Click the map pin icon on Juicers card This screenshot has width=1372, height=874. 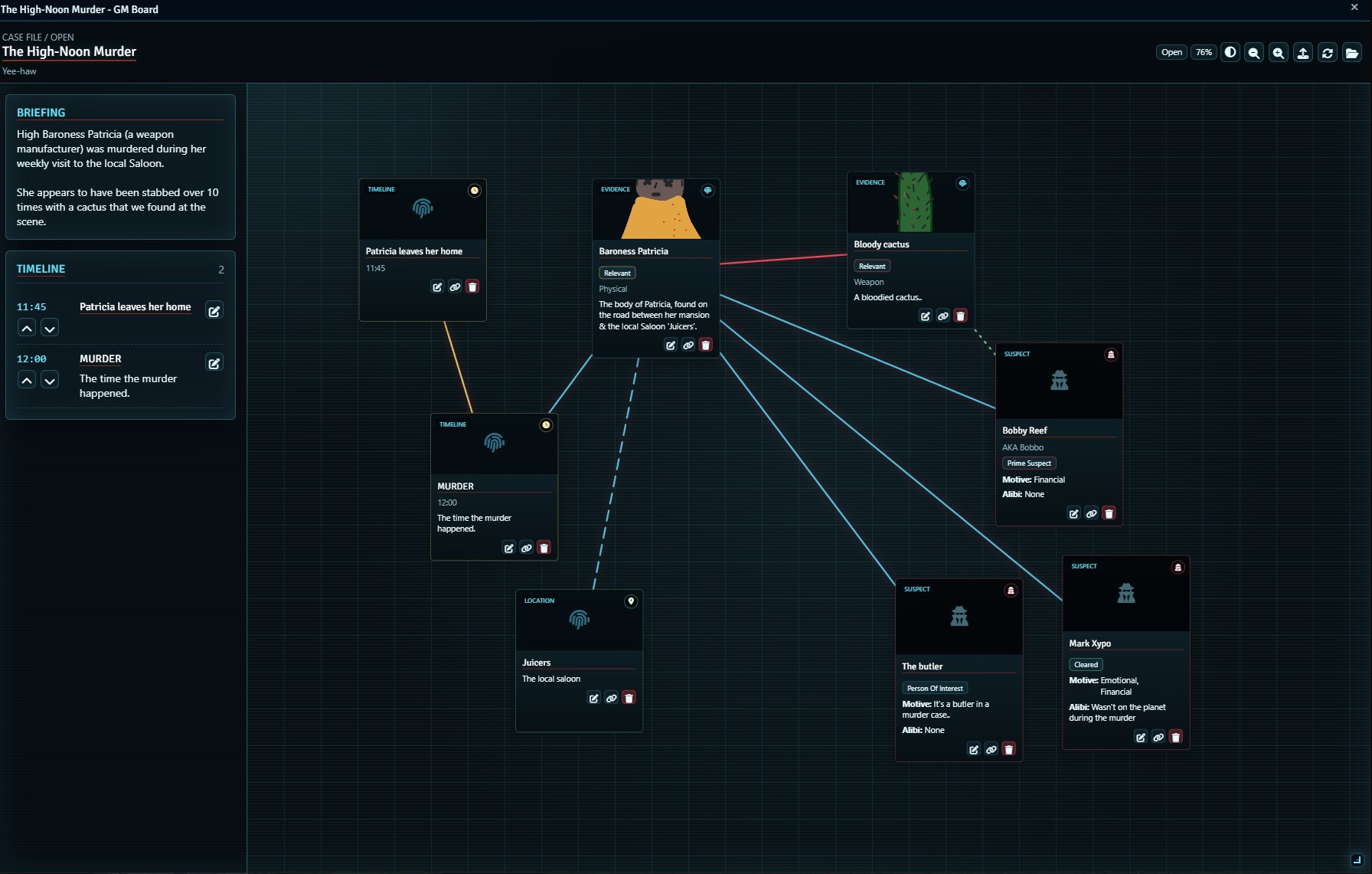coord(631,601)
